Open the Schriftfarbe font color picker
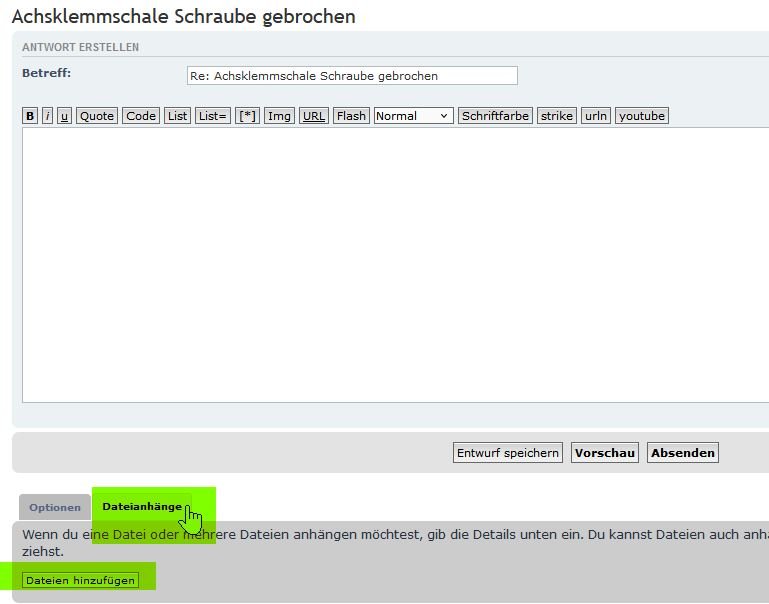This screenshot has width=769, height=604. pos(495,116)
